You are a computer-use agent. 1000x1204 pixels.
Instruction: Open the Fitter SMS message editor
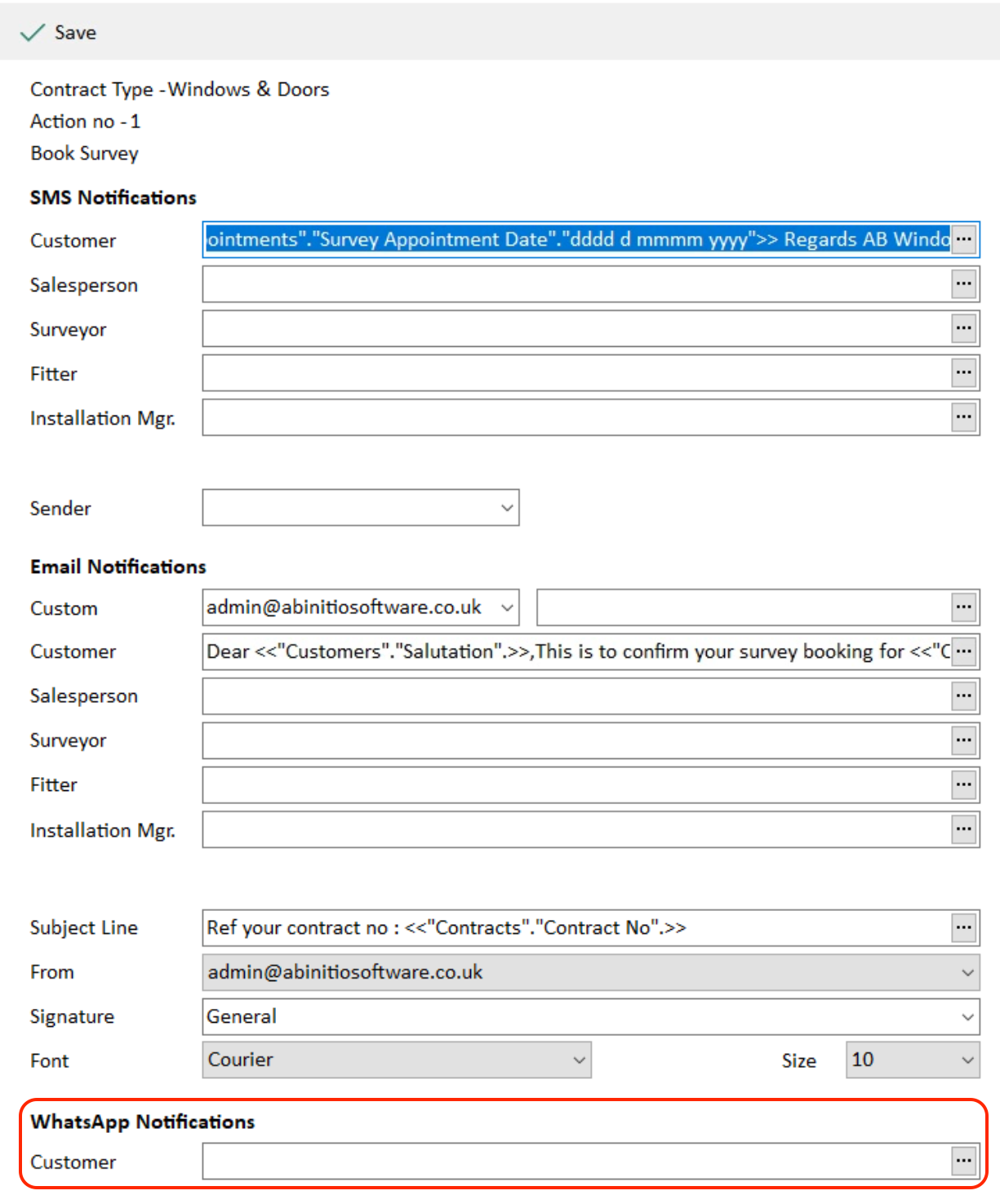(963, 372)
